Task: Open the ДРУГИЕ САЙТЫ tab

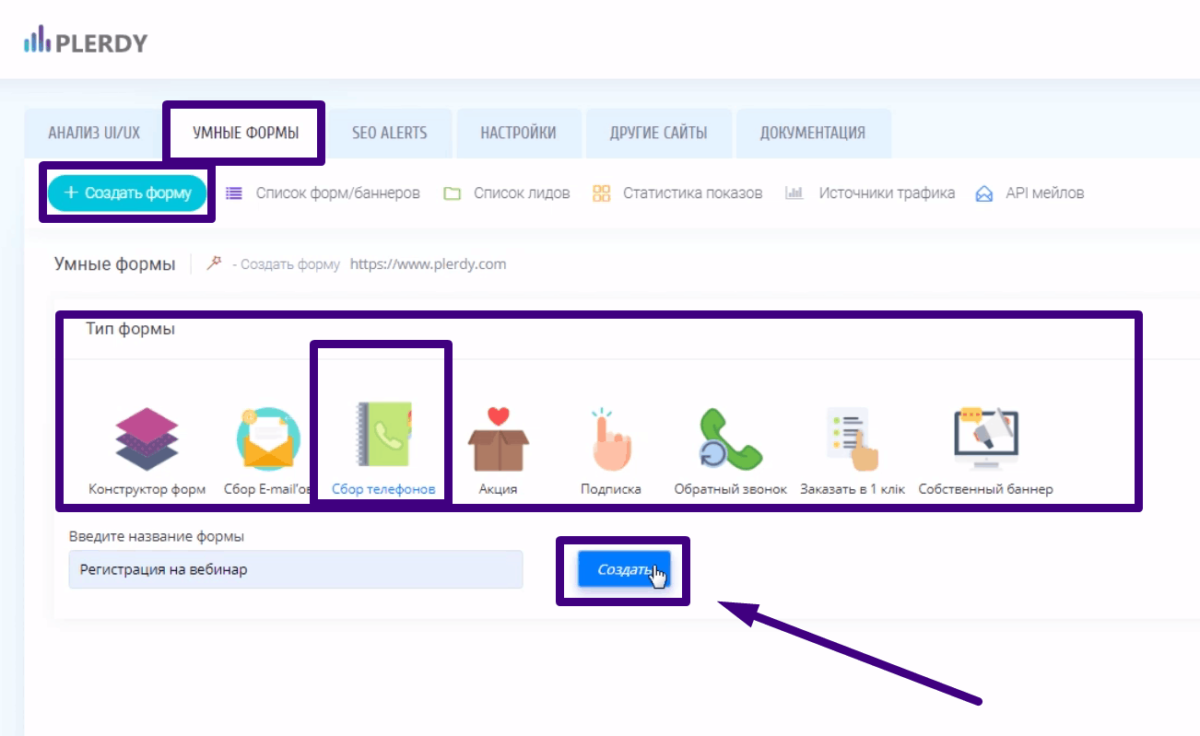Action: coord(658,133)
